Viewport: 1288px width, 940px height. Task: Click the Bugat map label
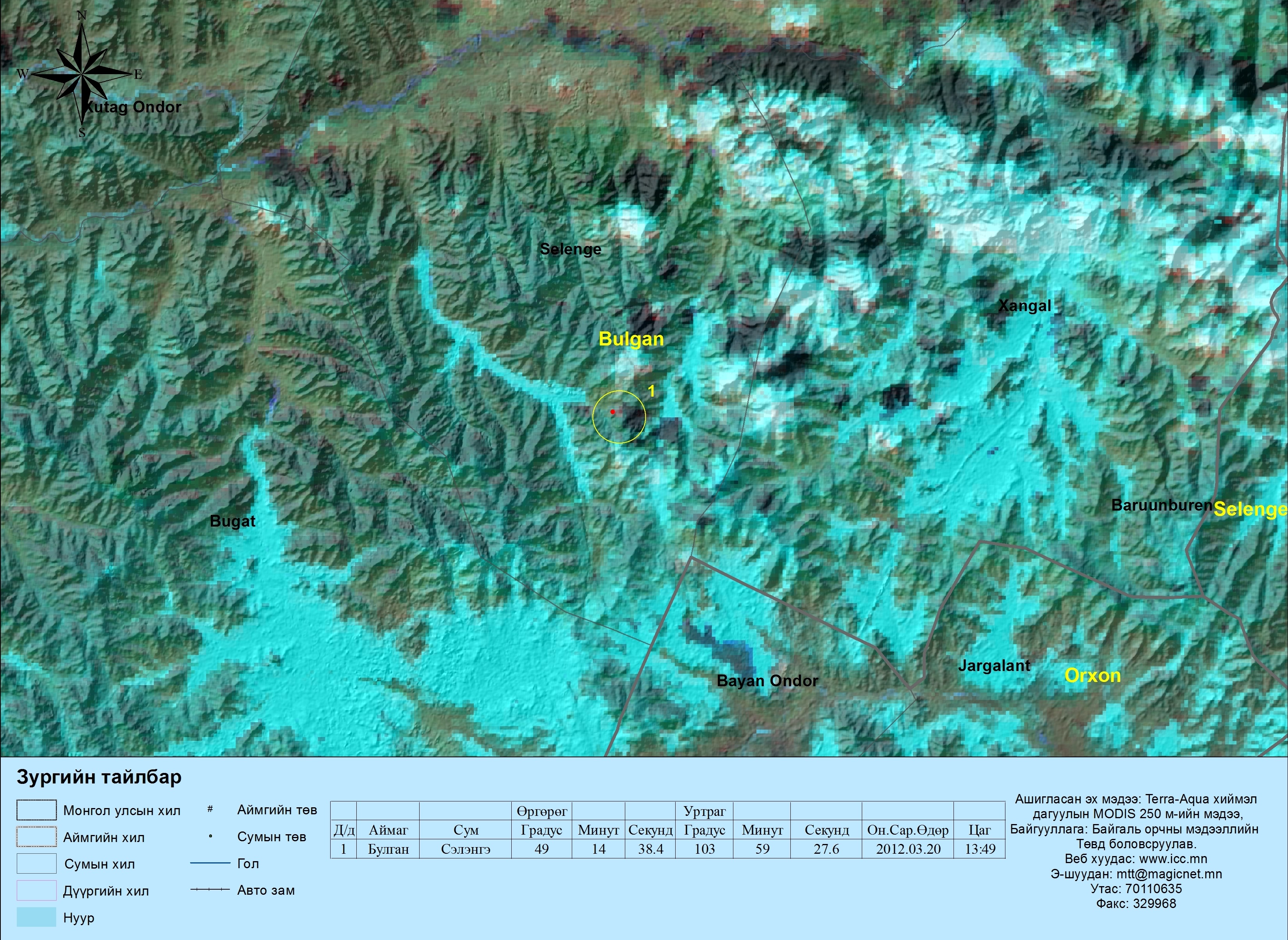232,521
